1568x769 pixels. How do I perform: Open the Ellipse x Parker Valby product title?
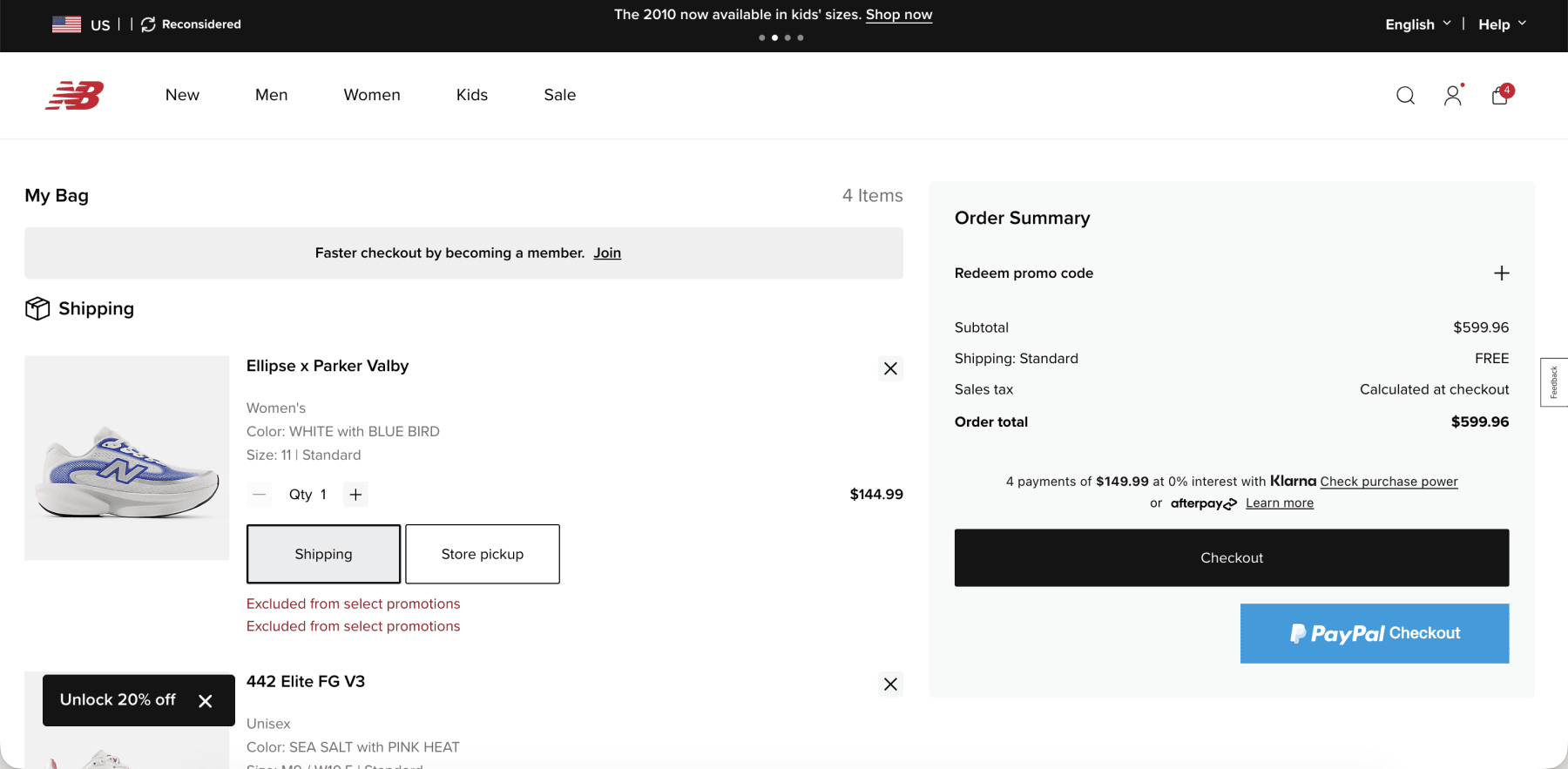328,366
